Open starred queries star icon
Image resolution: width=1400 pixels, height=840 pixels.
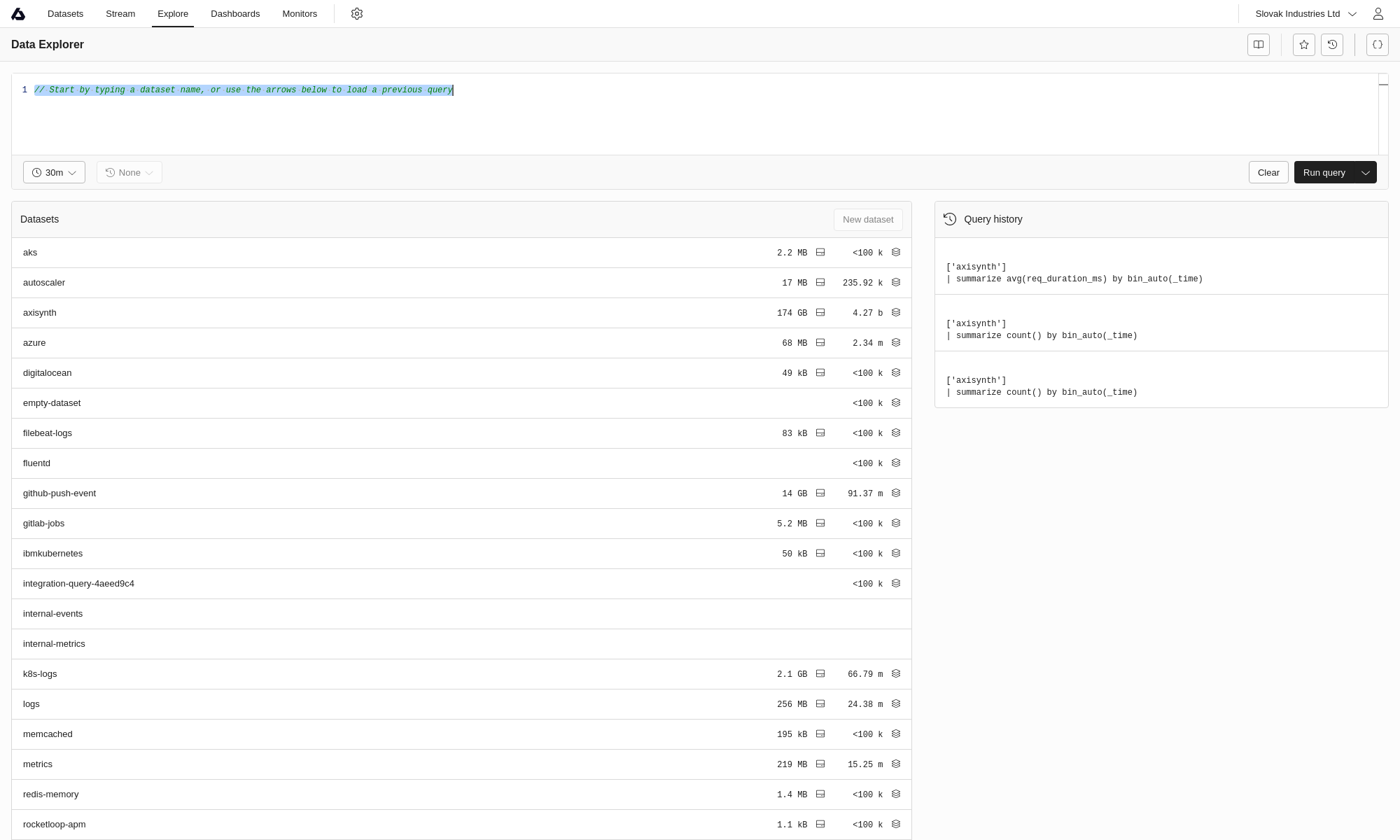pyautogui.click(x=1304, y=45)
